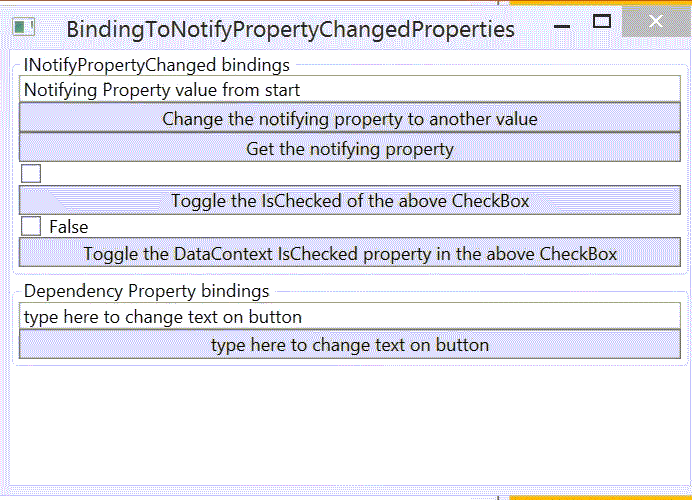The height and width of the screenshot is (500, 692).
Task: Click the 'Notifying Property value from start' text box
Action: [x=350, y=90]
